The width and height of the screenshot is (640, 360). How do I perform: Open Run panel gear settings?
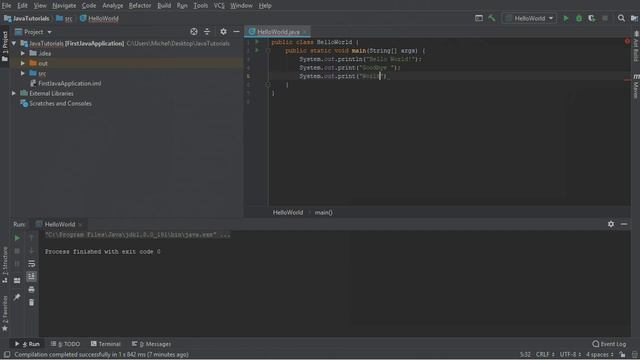click(611, 224)
